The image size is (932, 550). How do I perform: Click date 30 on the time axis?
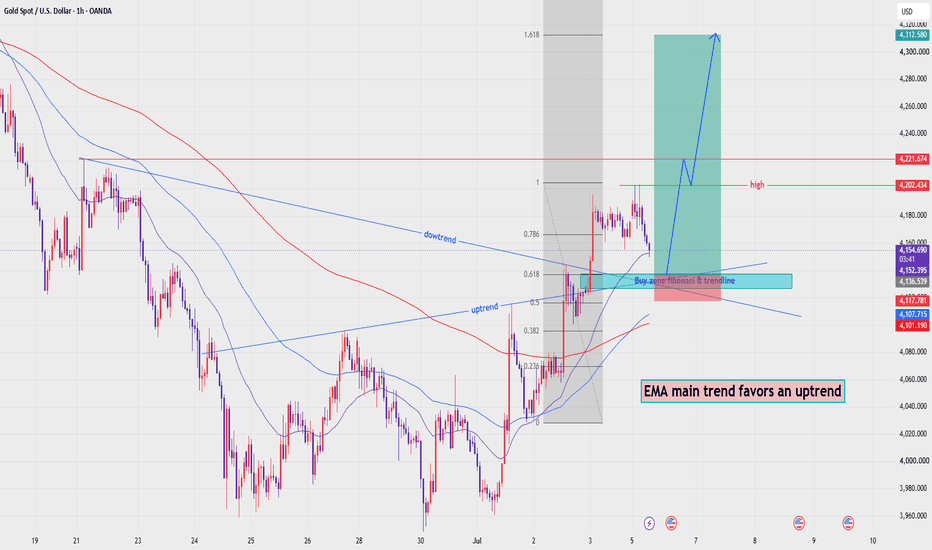coord(420,540)
